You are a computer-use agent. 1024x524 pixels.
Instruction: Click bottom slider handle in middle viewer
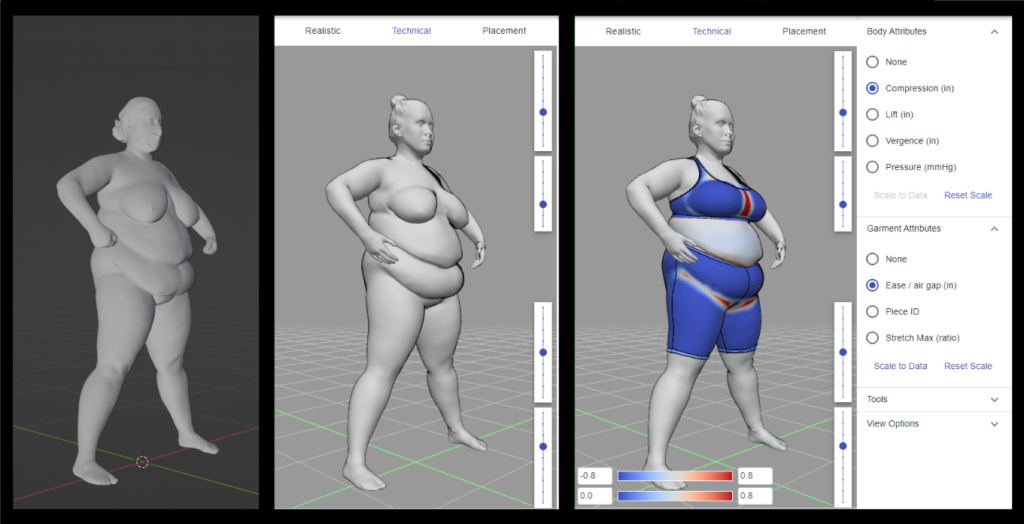tap(543, 446)
